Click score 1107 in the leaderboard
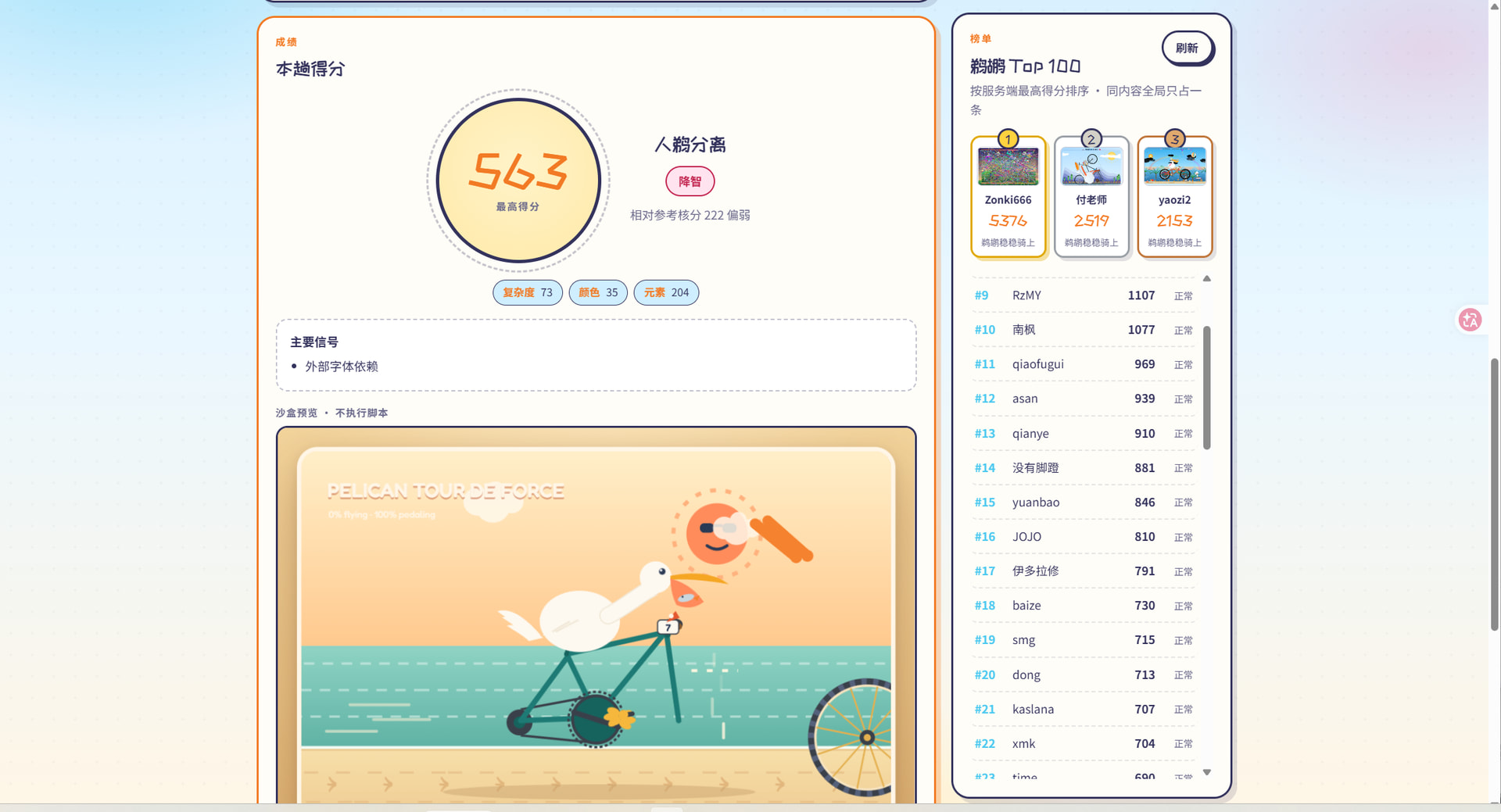The image size is (1501, 812). pyautogui.click(x=1141, y=295)
